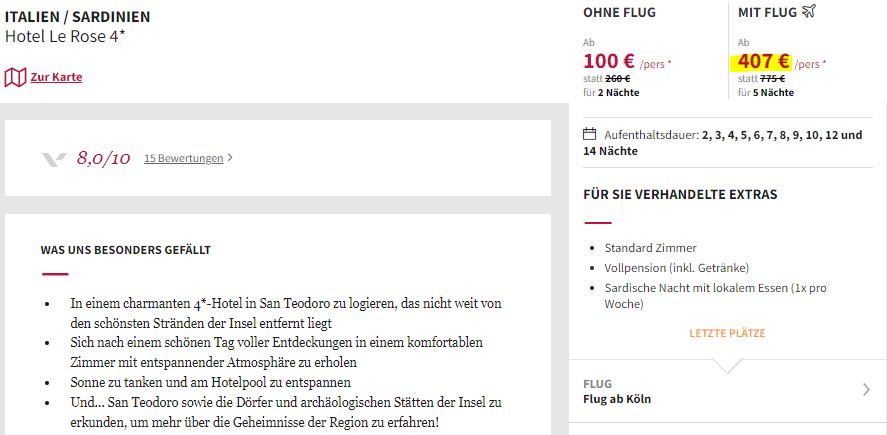Click the FÜR SIE VERHANDELTE EXTRAS heading
This screenshot has height=435, width=887.
tap(681, 195)
